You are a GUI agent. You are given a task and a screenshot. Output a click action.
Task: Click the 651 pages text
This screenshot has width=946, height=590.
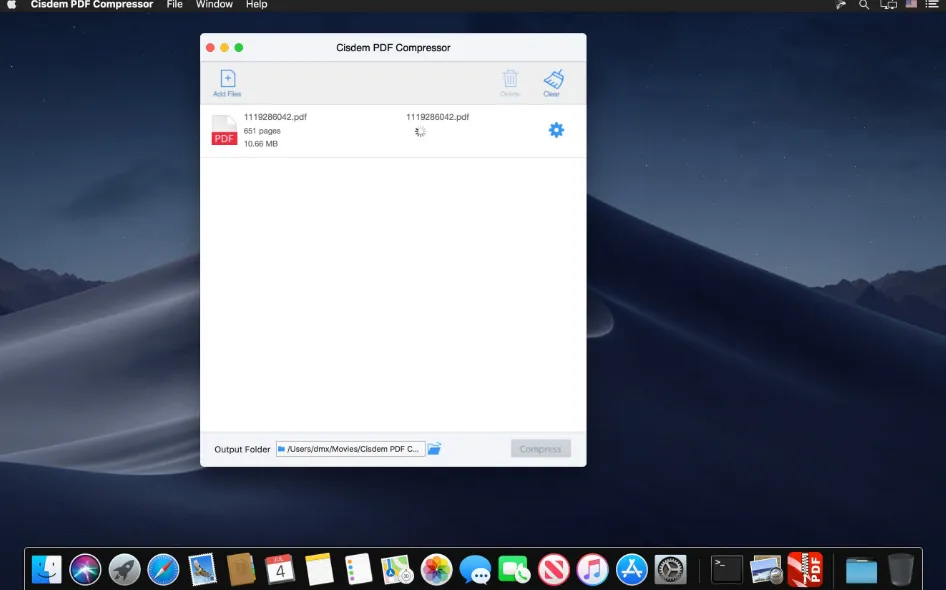click(x=262, y=131)
